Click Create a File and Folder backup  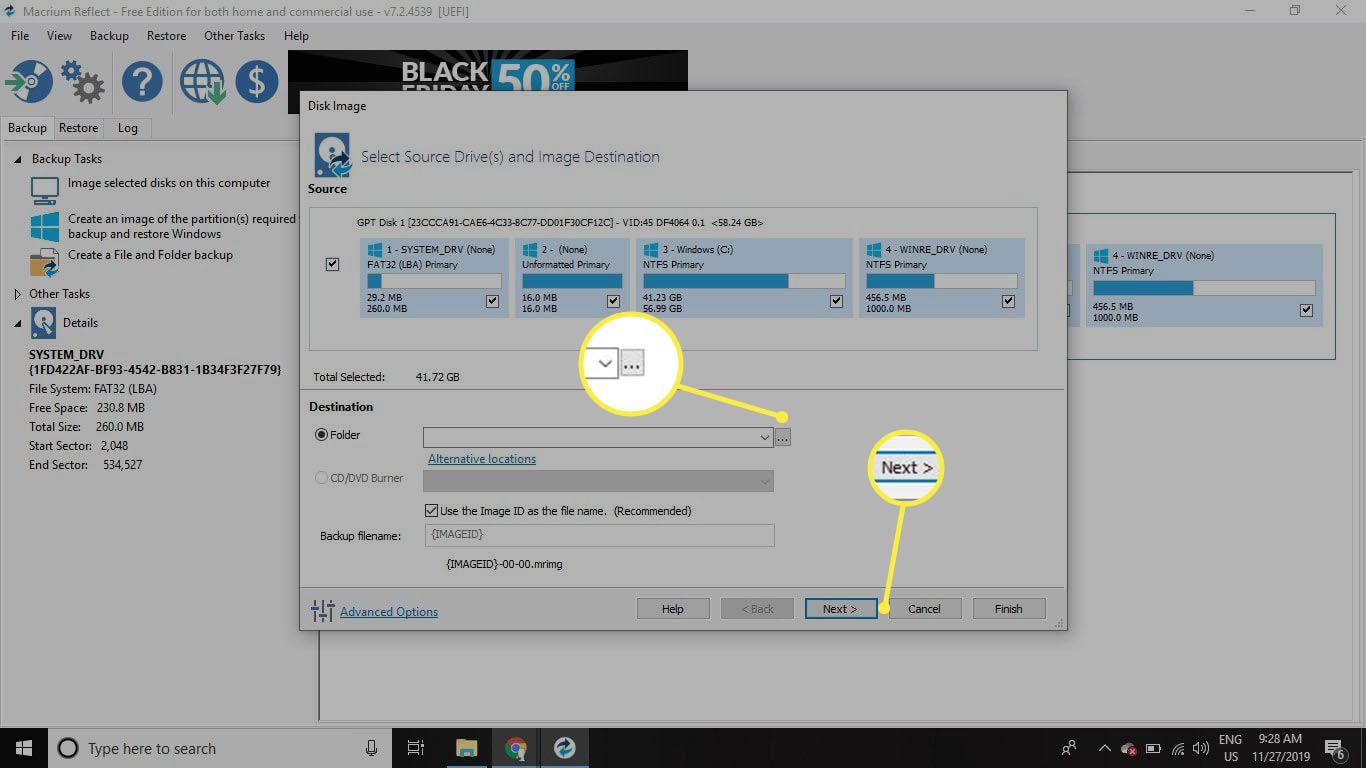point(150,255)
